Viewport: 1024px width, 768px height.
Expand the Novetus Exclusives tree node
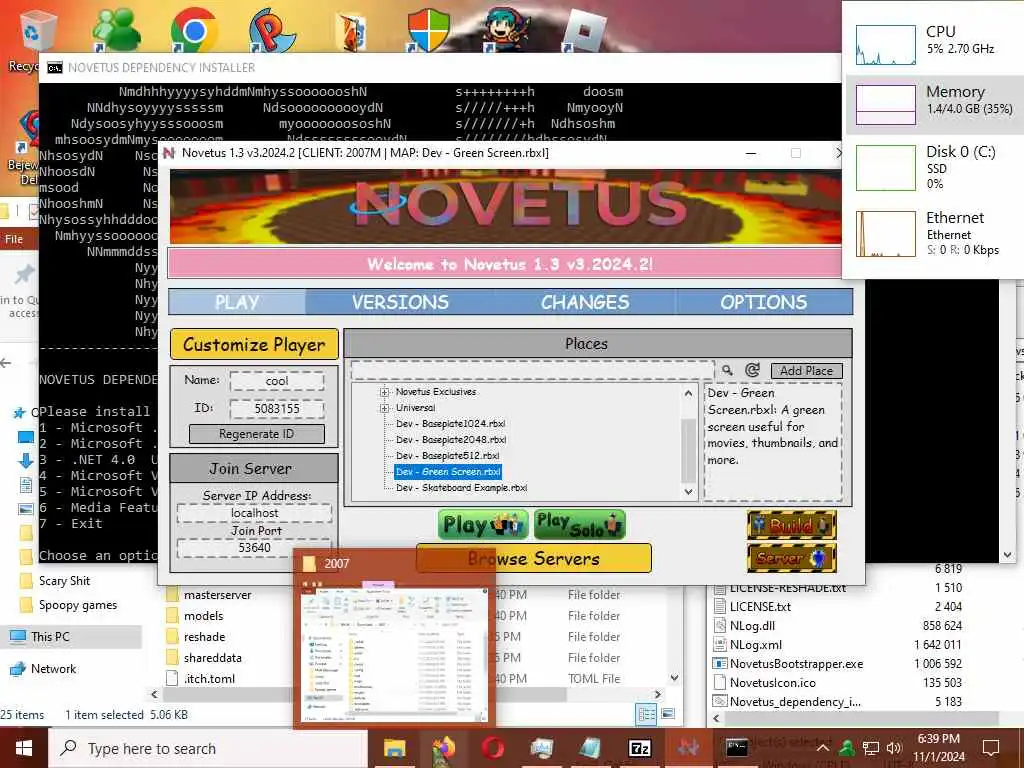pos(384,392)
